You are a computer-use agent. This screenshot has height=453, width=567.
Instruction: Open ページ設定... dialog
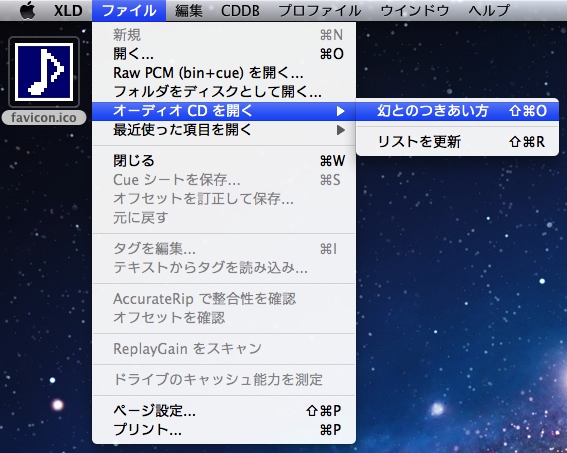click(x=224, y=410)
